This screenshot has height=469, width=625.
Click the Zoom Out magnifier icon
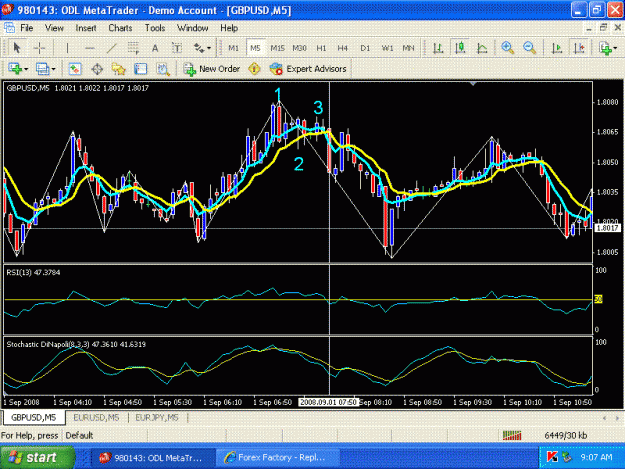click(529, 48)
